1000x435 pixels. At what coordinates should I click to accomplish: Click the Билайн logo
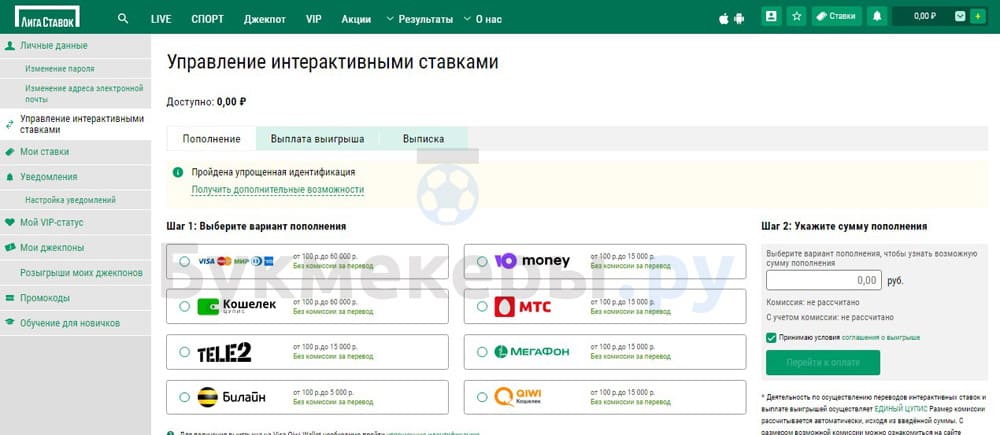[x=231, y=397]
